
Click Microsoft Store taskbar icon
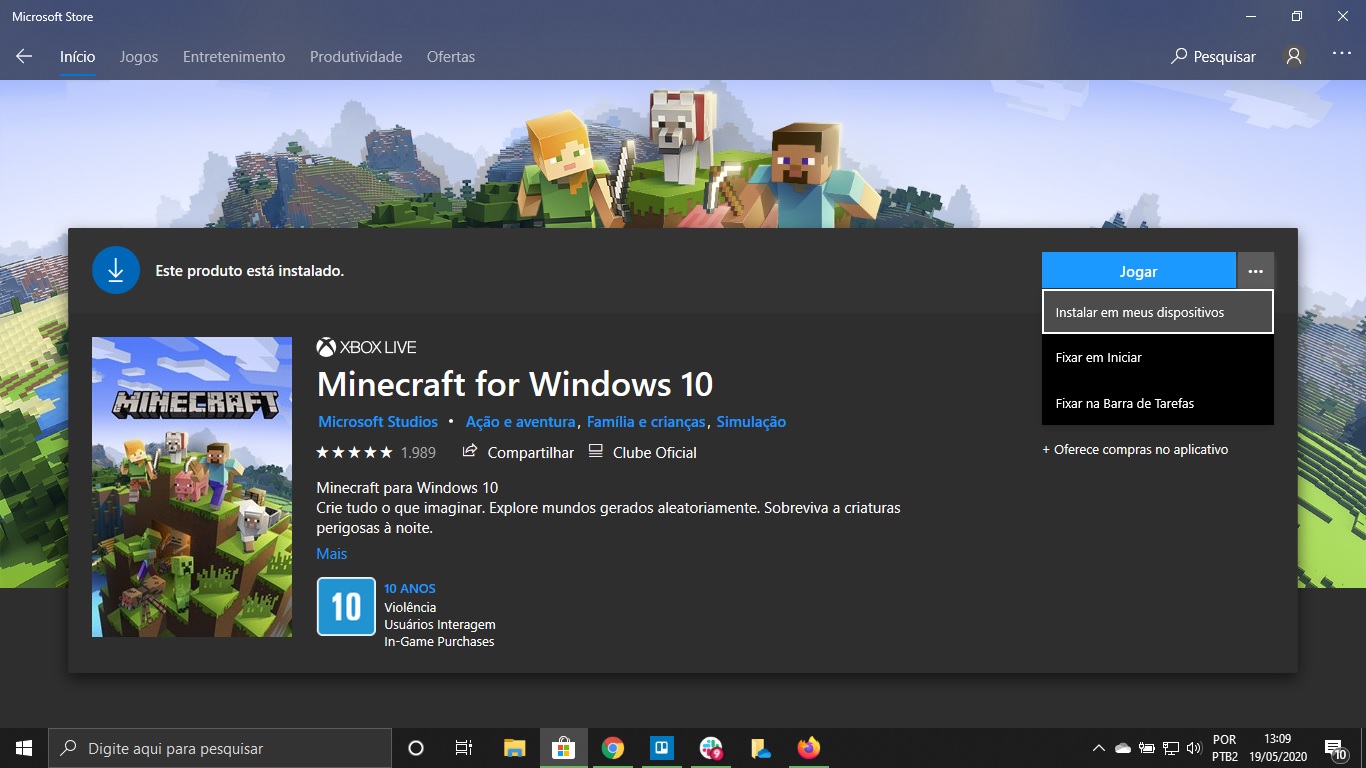(x=564, y=748)
